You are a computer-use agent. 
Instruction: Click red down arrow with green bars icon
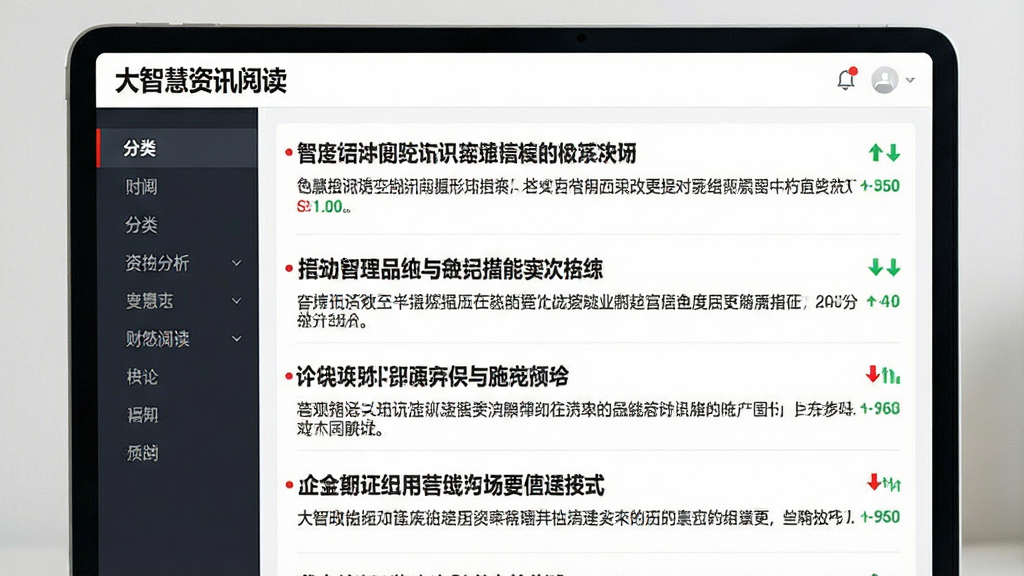(883, 375)
